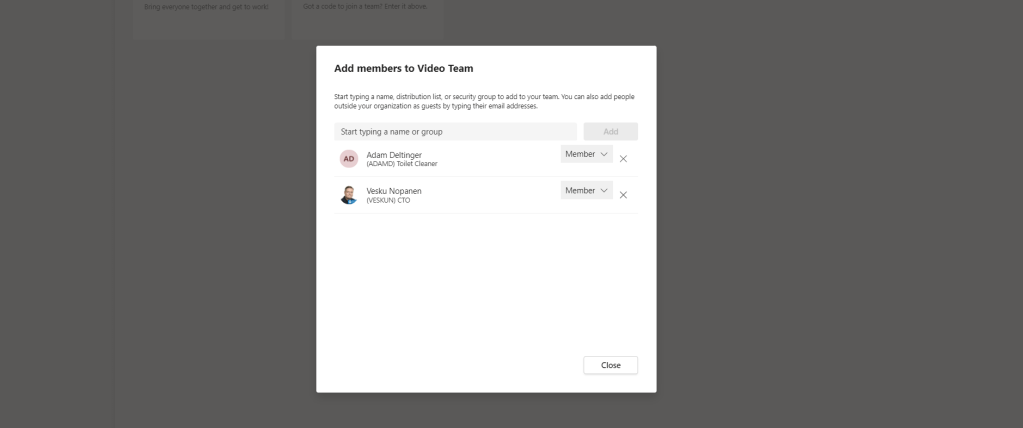This screenshot has height=428, width=1023.
Task: Remove Adam Deltinger using the X icon
Action: coord(623,159)
